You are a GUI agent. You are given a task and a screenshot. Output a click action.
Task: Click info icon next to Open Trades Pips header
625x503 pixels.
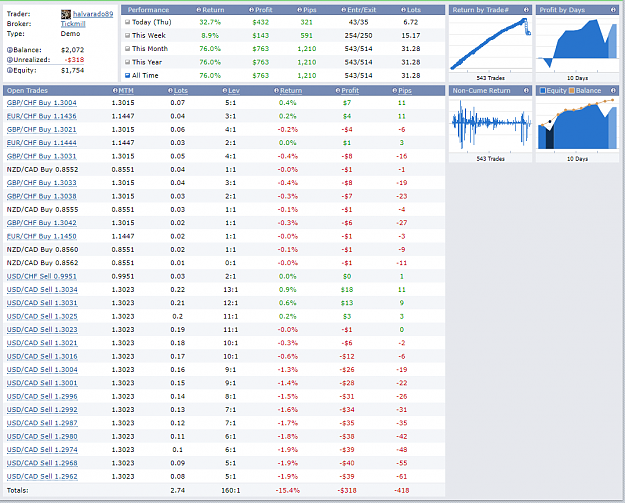pos(395,90)
